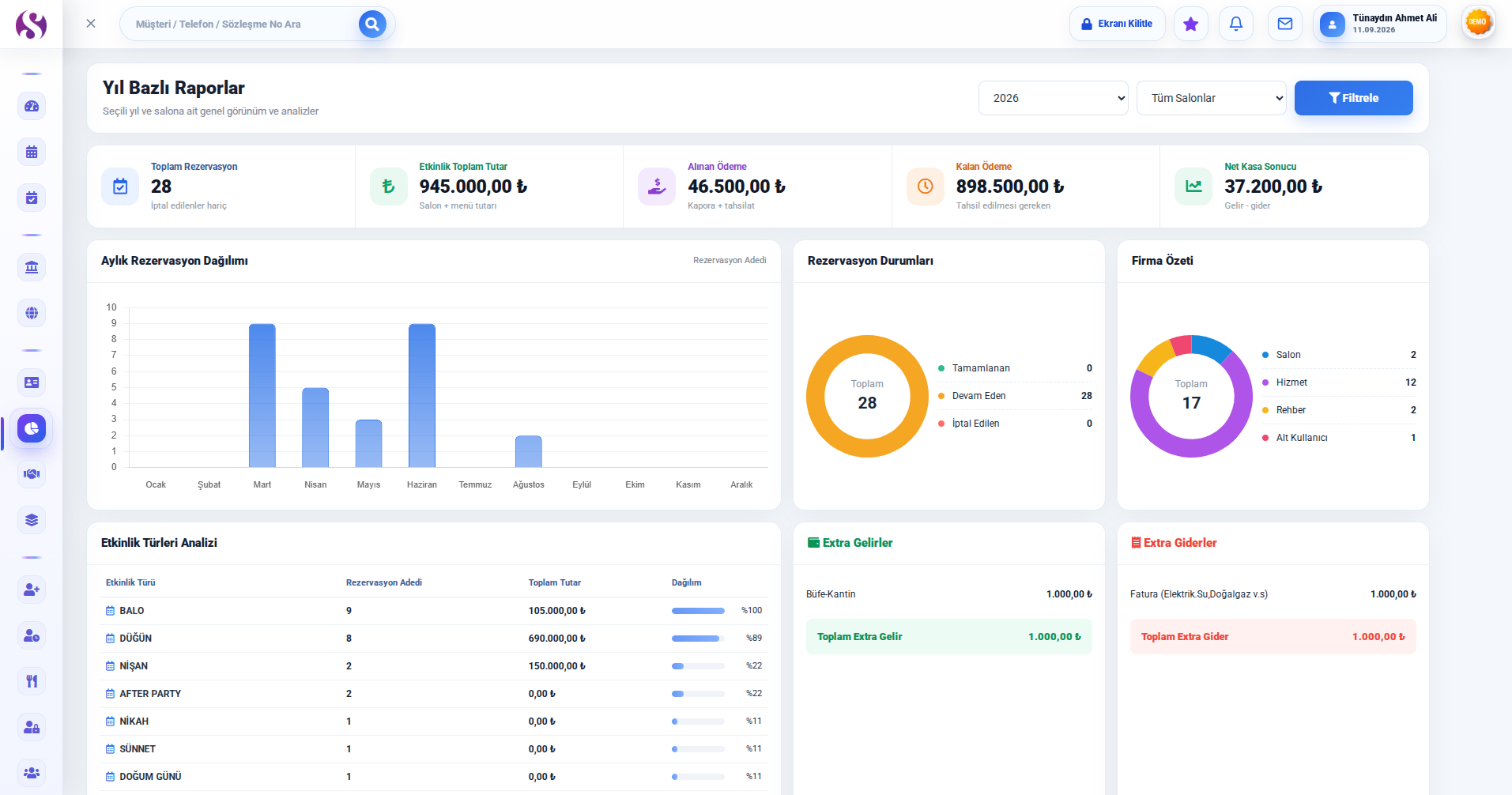The width and height of the screenshot is (1512, 795).
Task: Open the user-clock icon in the sidebar
Action: pyautogui.click(x=32, y=635)
